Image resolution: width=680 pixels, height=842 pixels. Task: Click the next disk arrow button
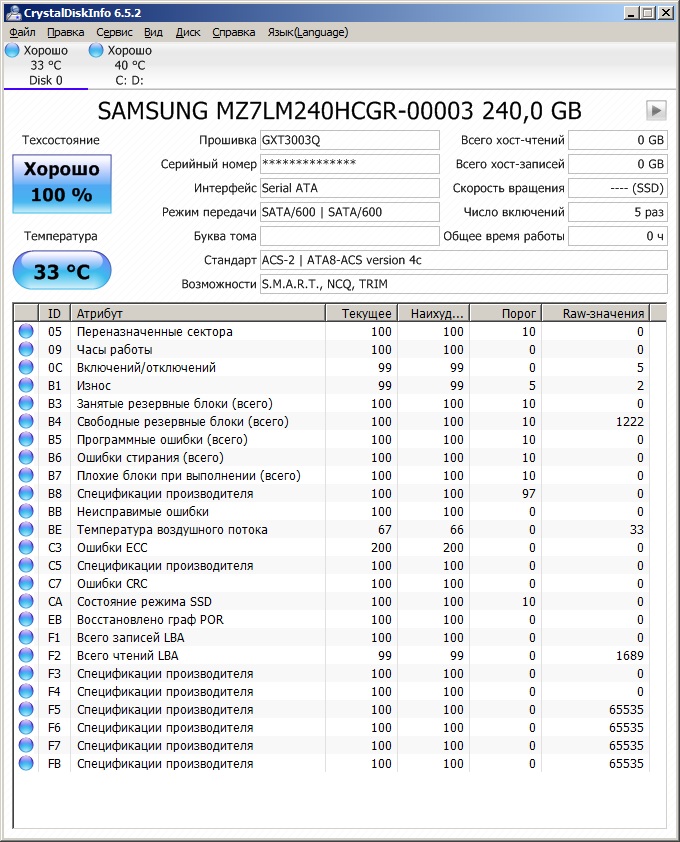tap(656, 111)
